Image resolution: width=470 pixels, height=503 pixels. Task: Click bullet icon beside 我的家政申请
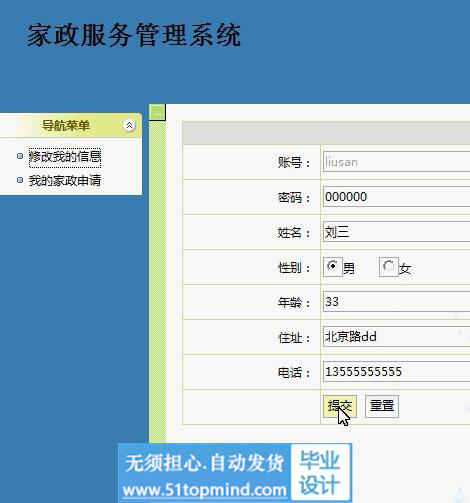(x=20, y=180)
